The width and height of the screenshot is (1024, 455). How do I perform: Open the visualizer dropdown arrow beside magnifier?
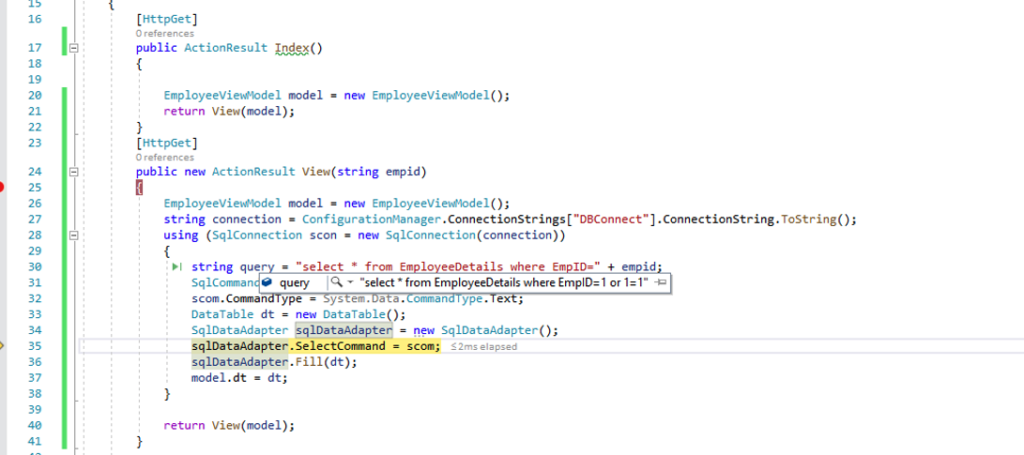point(349,283)
